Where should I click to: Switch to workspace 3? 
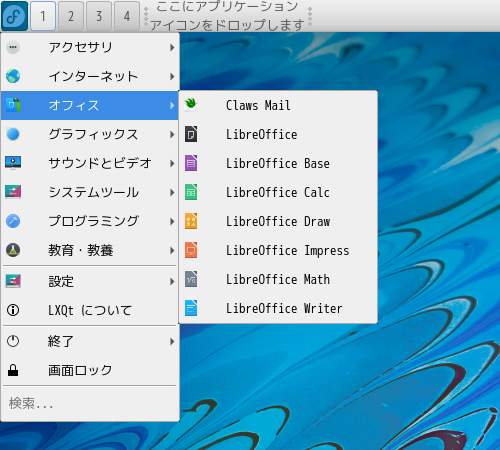99,16
